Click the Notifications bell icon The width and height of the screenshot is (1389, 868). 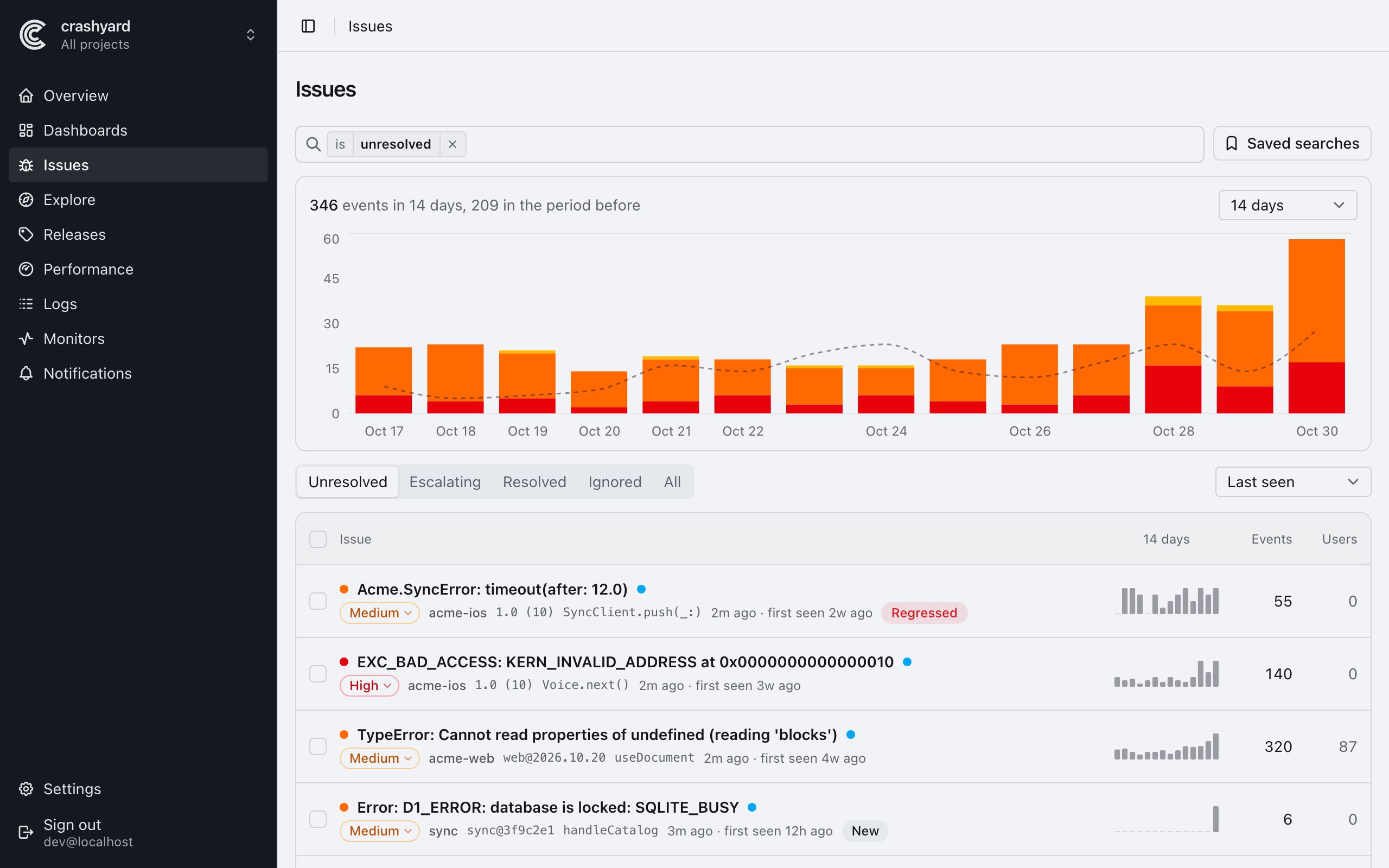click(x=26, y=373)
